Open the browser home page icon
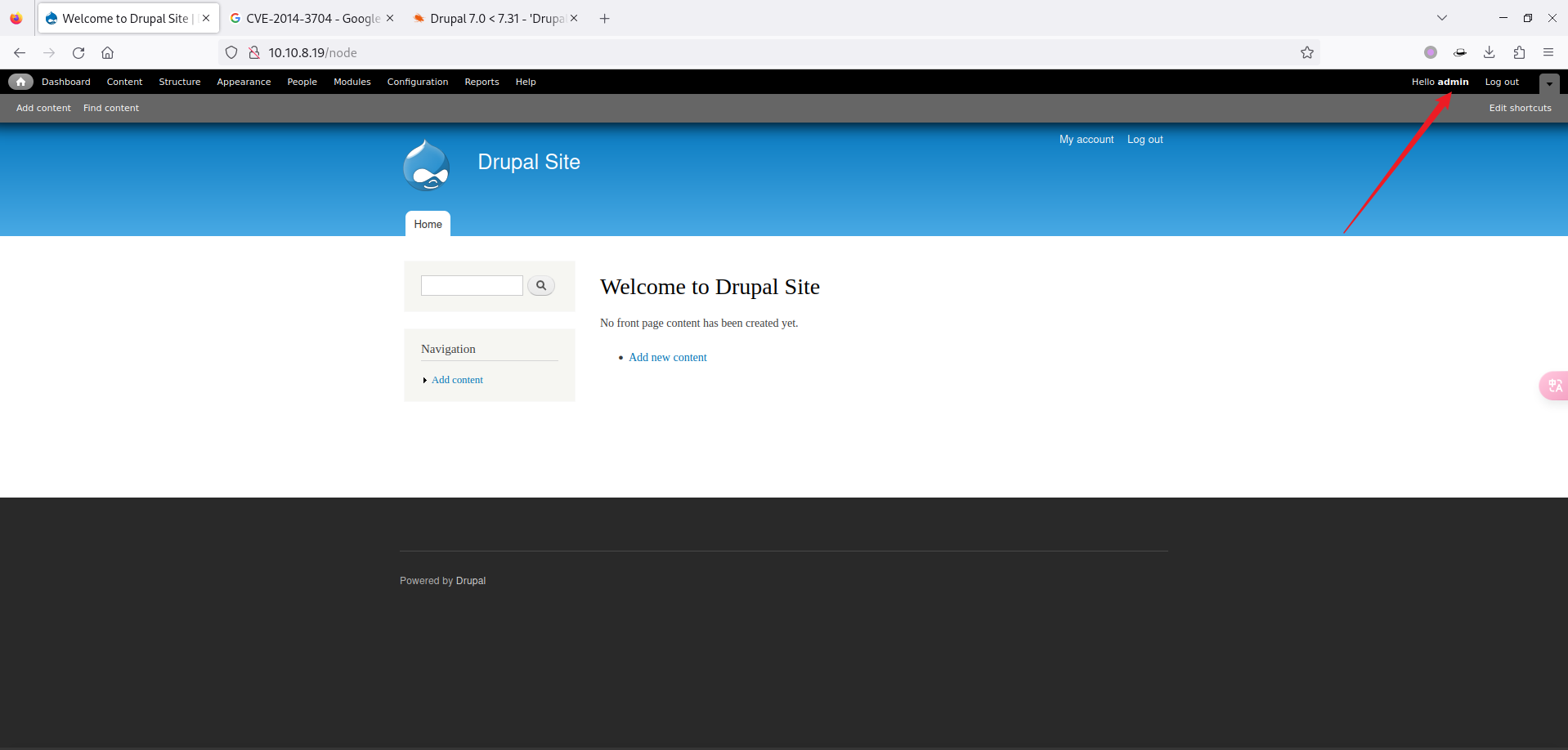Image resolution: width=1568 pixels, height=750 pixels. [x=107, y=52]
